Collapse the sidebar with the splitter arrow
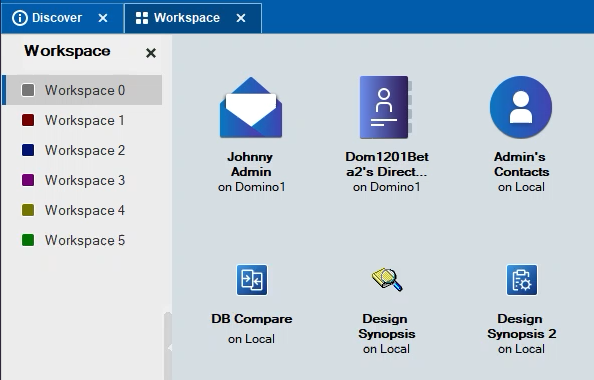The image size is (594, 380). [169, 347]
